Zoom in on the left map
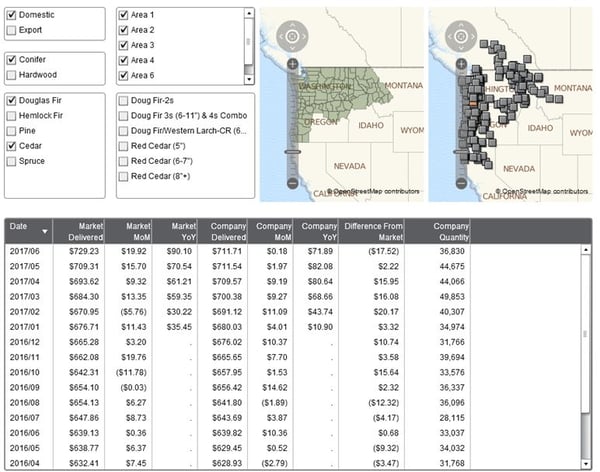This screenshot has height=472, width=600. click(x=292, y=64)
